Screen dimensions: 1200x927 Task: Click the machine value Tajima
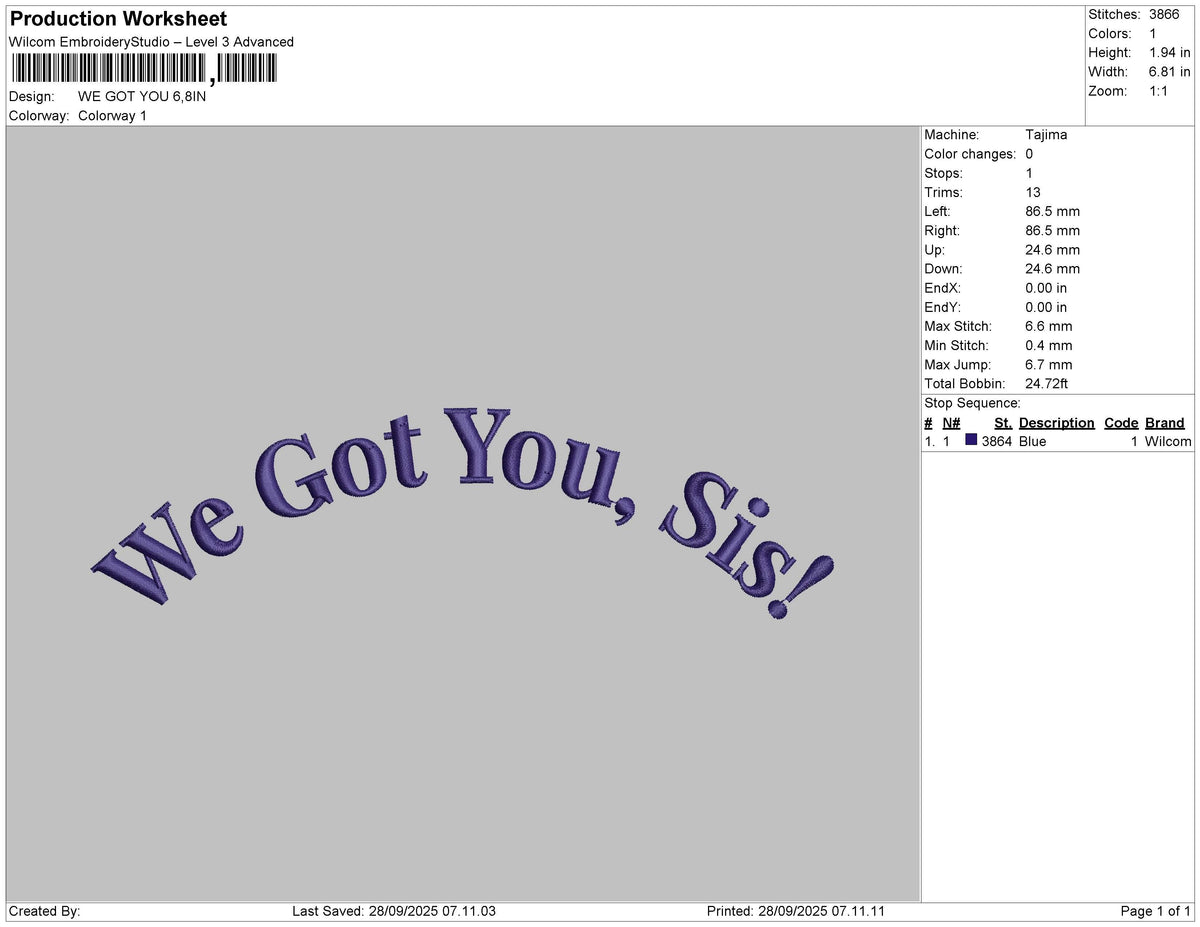(x=1046, y=135)
